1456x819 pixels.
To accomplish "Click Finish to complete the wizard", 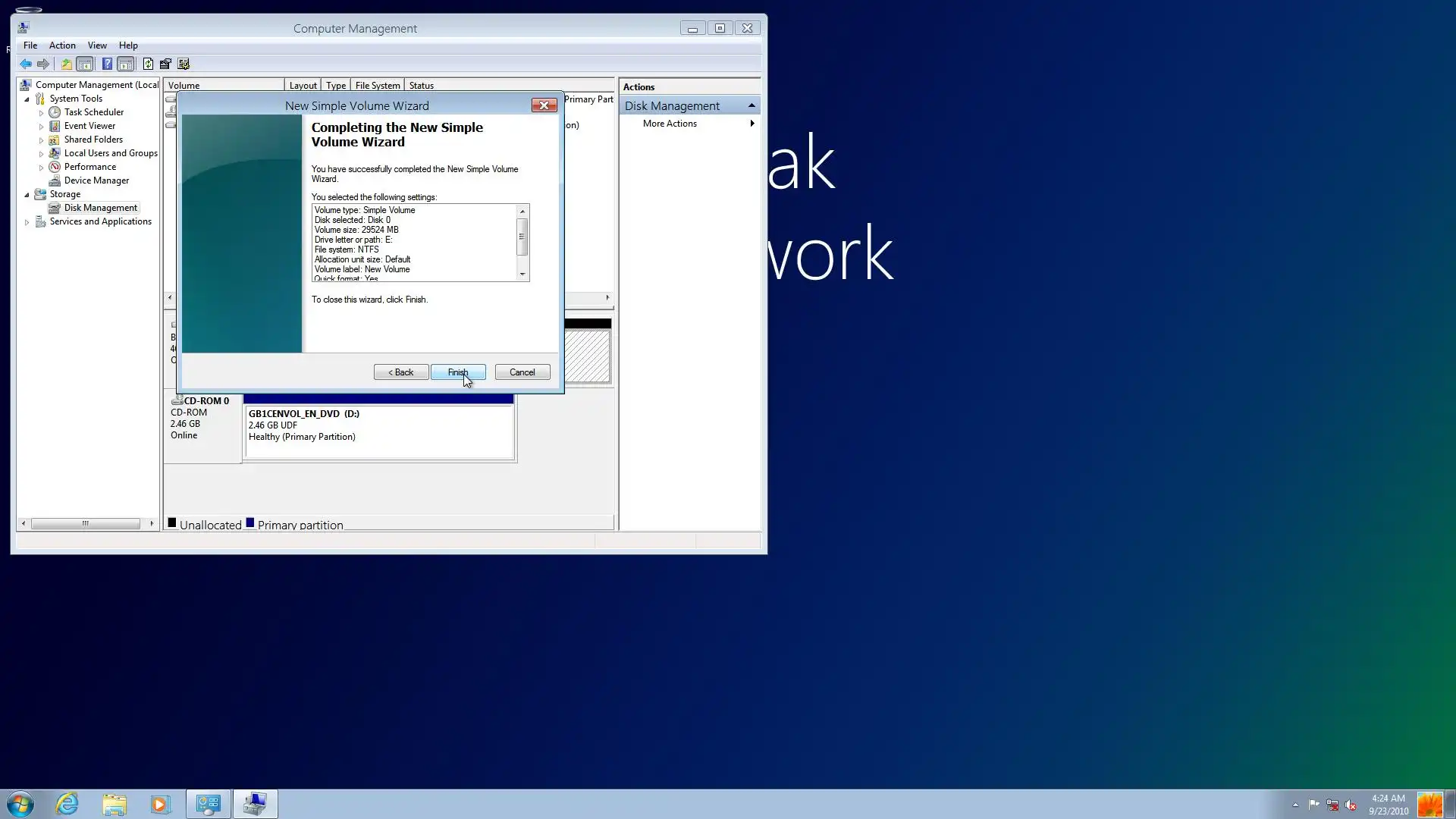I will pyautogui.click(x=457, y=372).
